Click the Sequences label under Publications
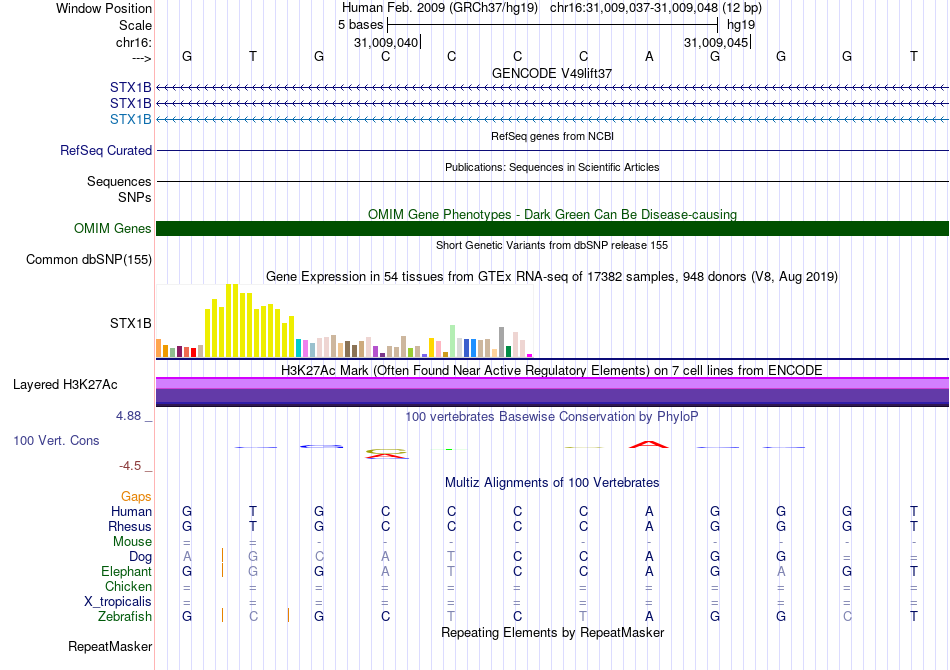Image resolution: width=950 pixels, height=670 pixels. (119, 181)
